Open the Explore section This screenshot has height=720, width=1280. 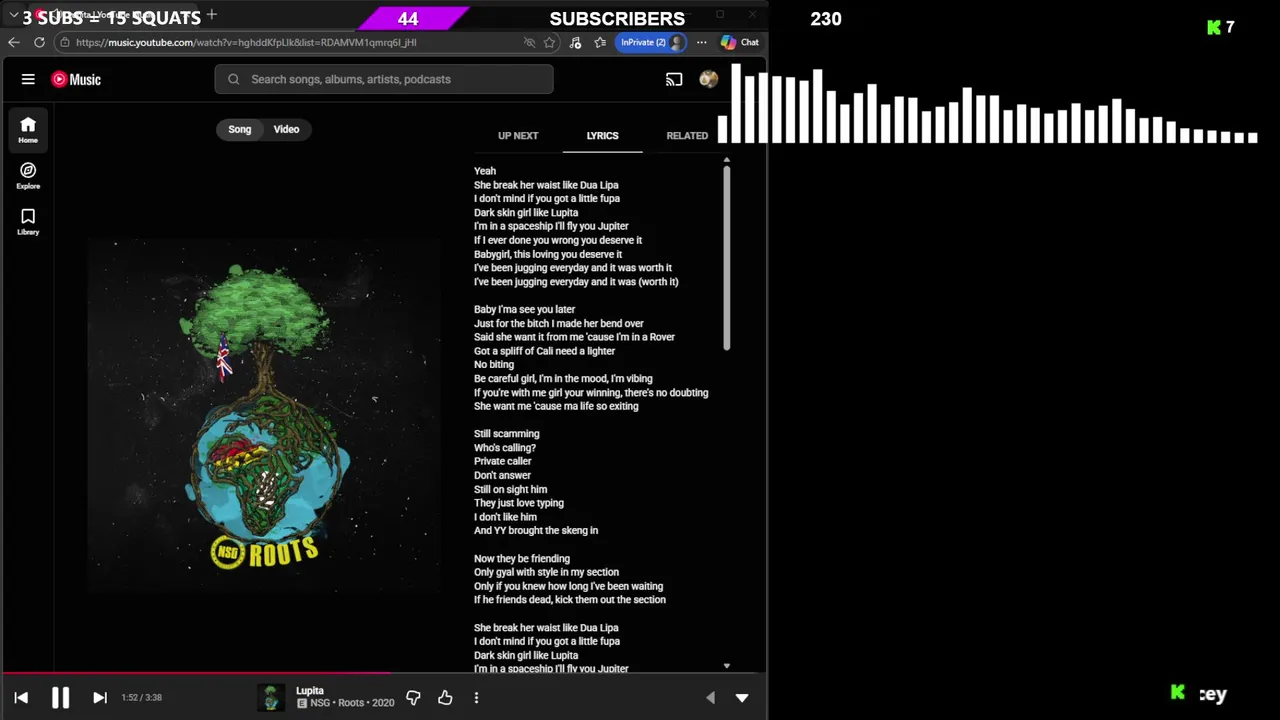coord(28,176)
